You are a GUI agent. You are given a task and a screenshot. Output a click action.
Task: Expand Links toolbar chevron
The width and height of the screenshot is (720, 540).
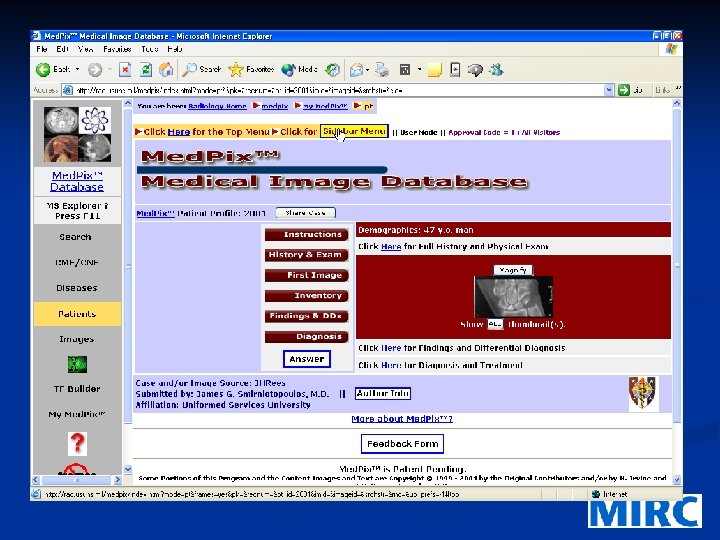pos(679,89)
